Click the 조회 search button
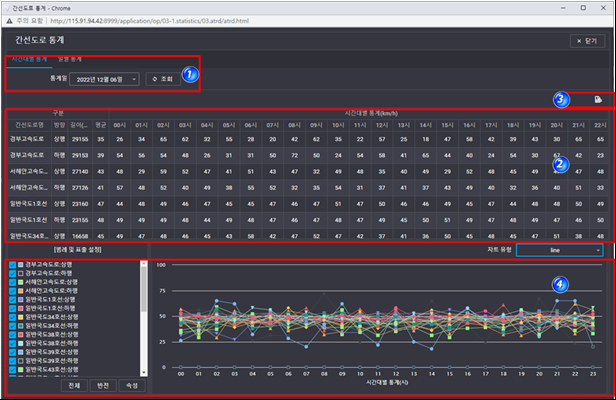The image size is (616, 400). click(x=163, y=78)
